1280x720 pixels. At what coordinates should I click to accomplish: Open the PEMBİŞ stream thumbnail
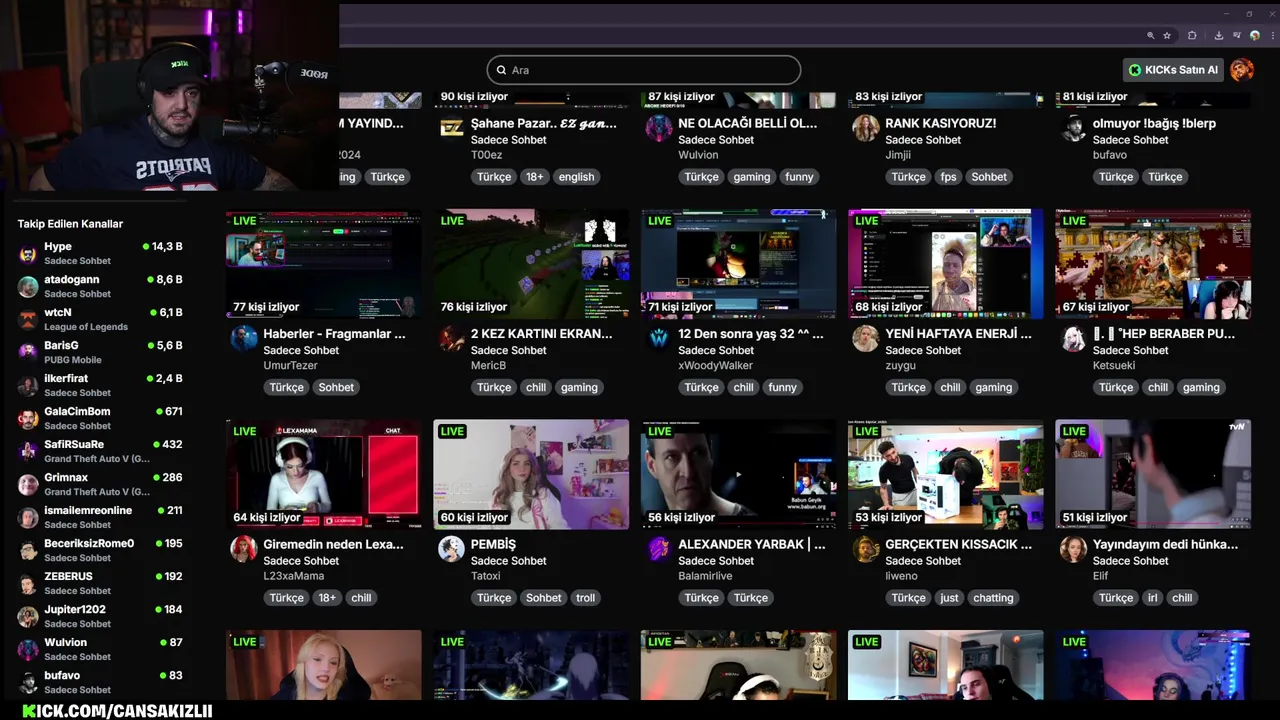coord(531,474)
